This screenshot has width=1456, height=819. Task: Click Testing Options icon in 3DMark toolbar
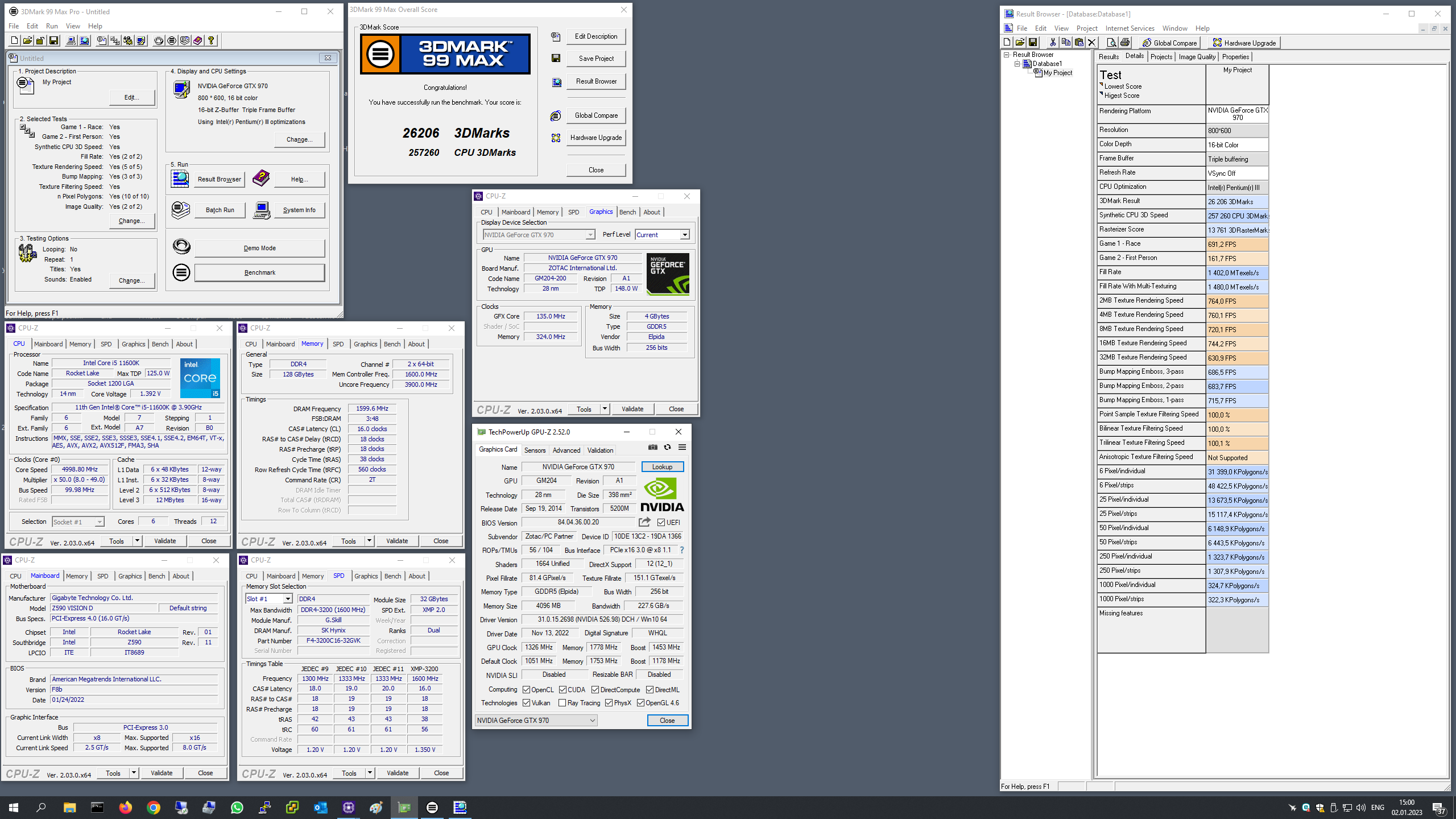pos(128,40)
